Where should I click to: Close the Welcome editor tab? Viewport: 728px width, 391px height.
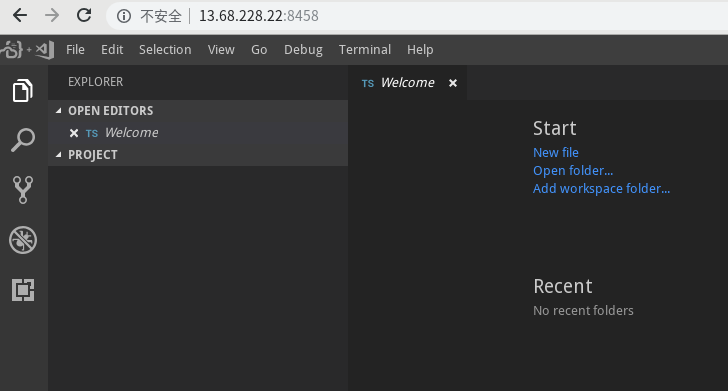453,83
